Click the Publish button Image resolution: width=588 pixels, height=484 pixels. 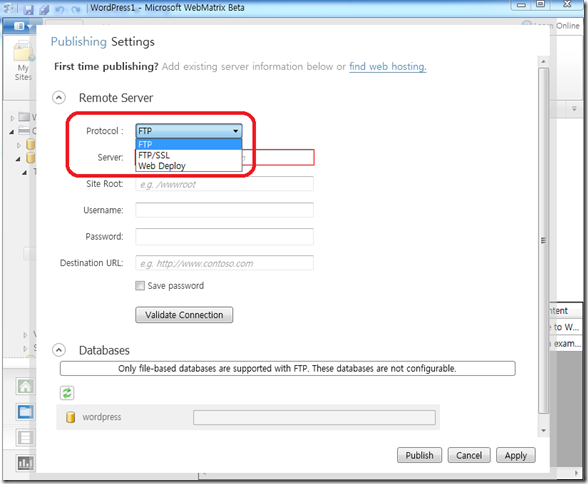coord(419,455)
